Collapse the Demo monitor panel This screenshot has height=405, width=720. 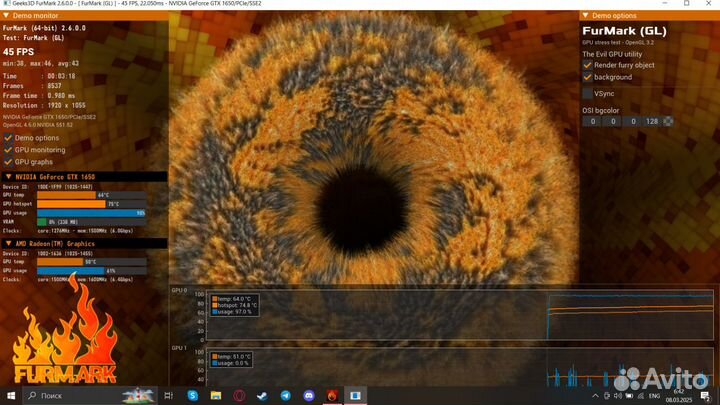point(5,17)
